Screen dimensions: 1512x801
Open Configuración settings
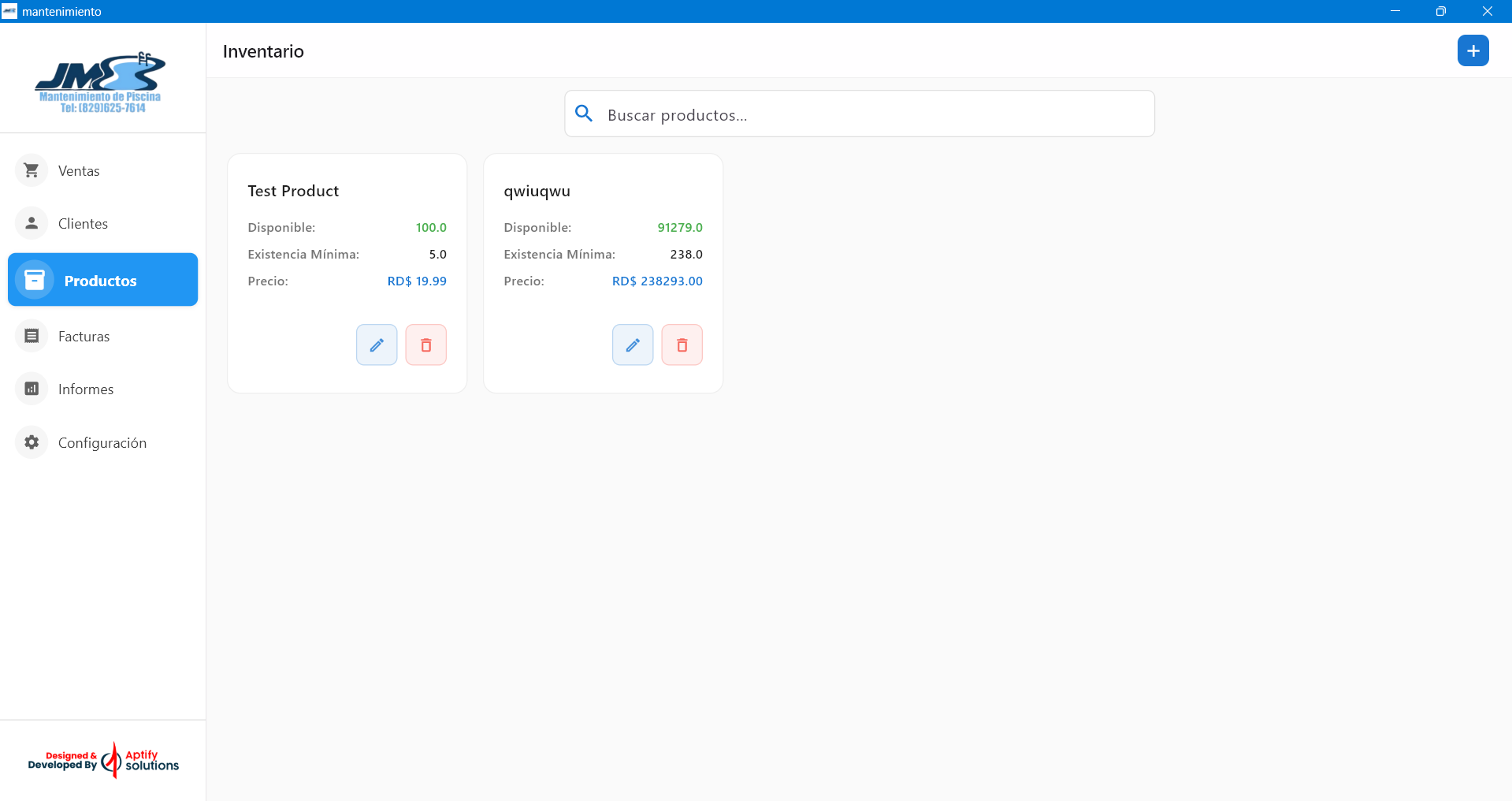click(102, 442)
